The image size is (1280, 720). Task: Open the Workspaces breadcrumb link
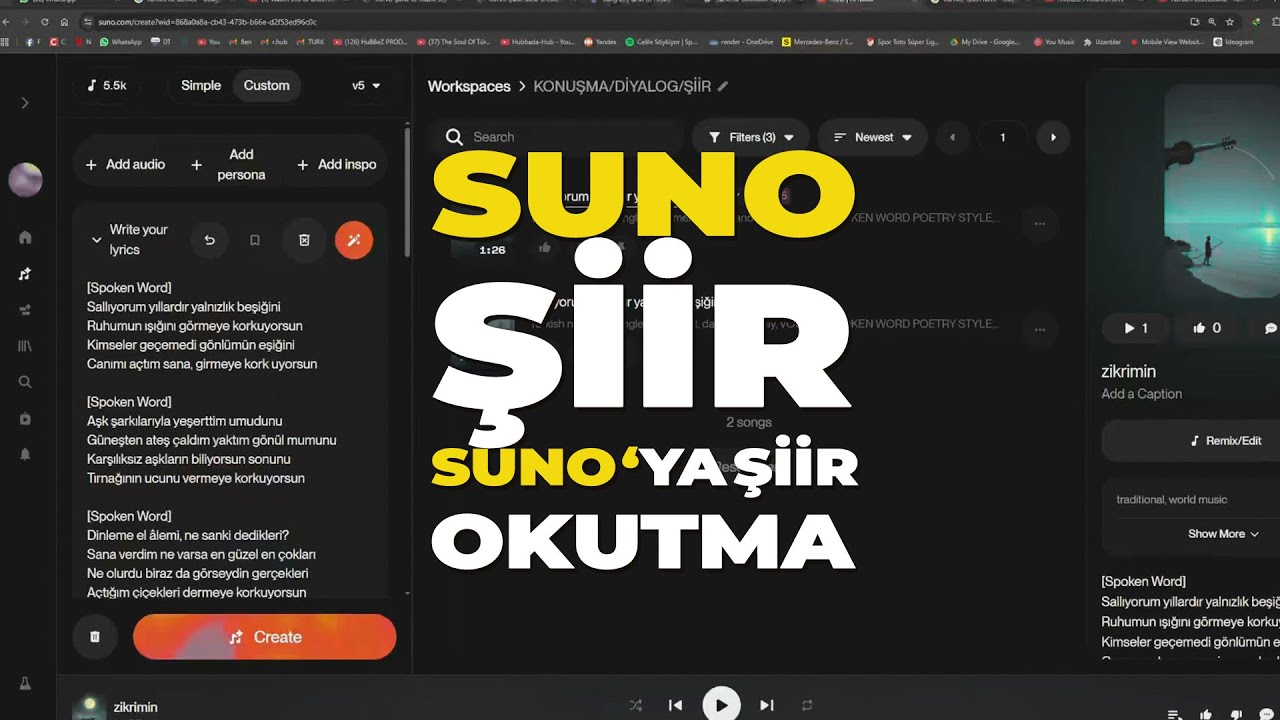tap(469, 86)
